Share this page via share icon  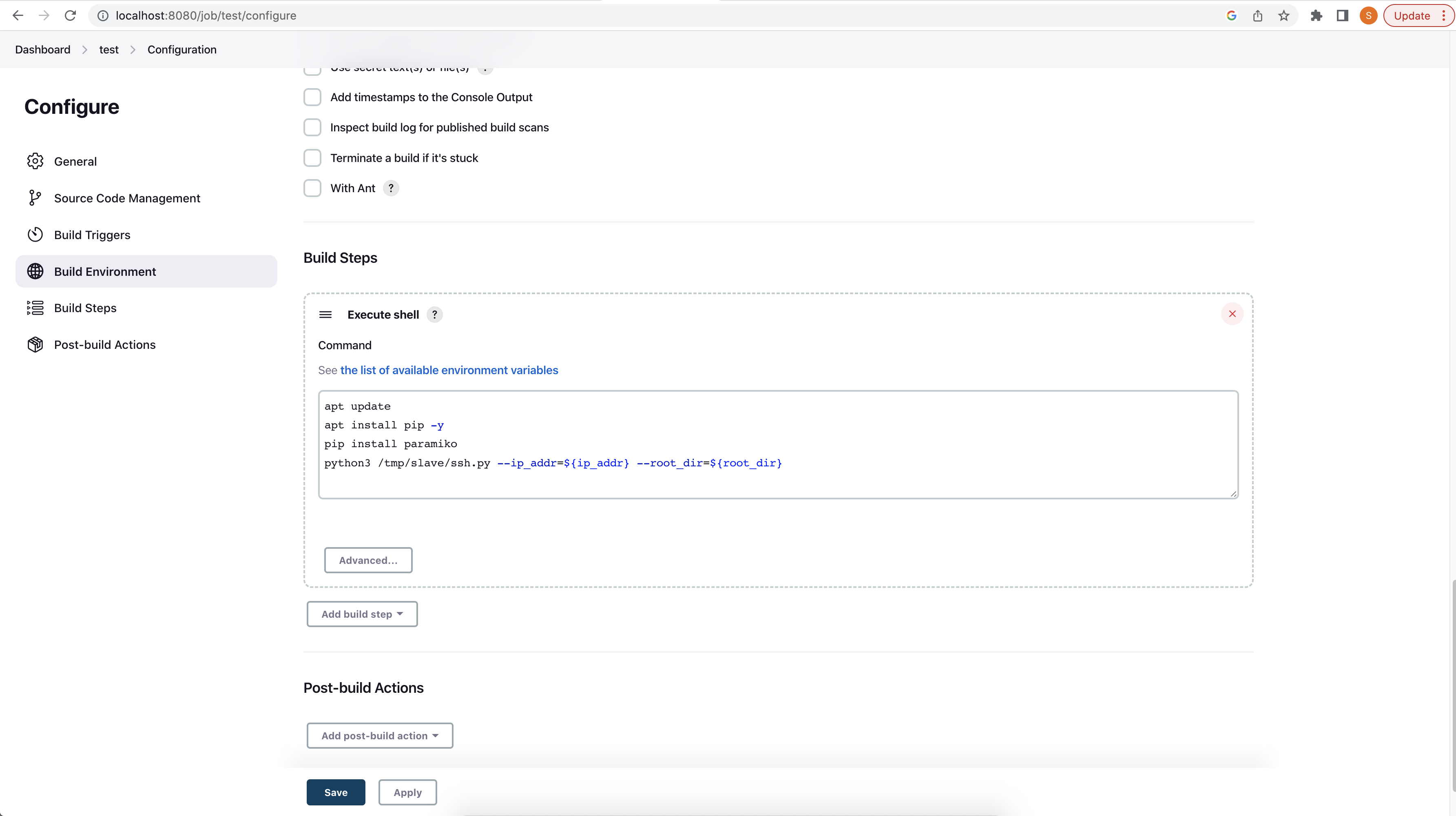pyautogui.click(x=1258, y=15)
